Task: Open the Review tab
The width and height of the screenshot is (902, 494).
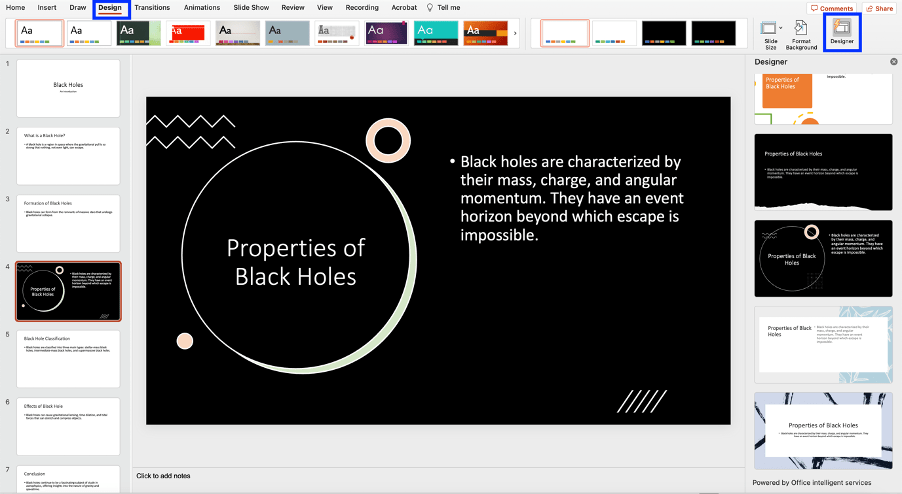Action: (x=293, y=7)
